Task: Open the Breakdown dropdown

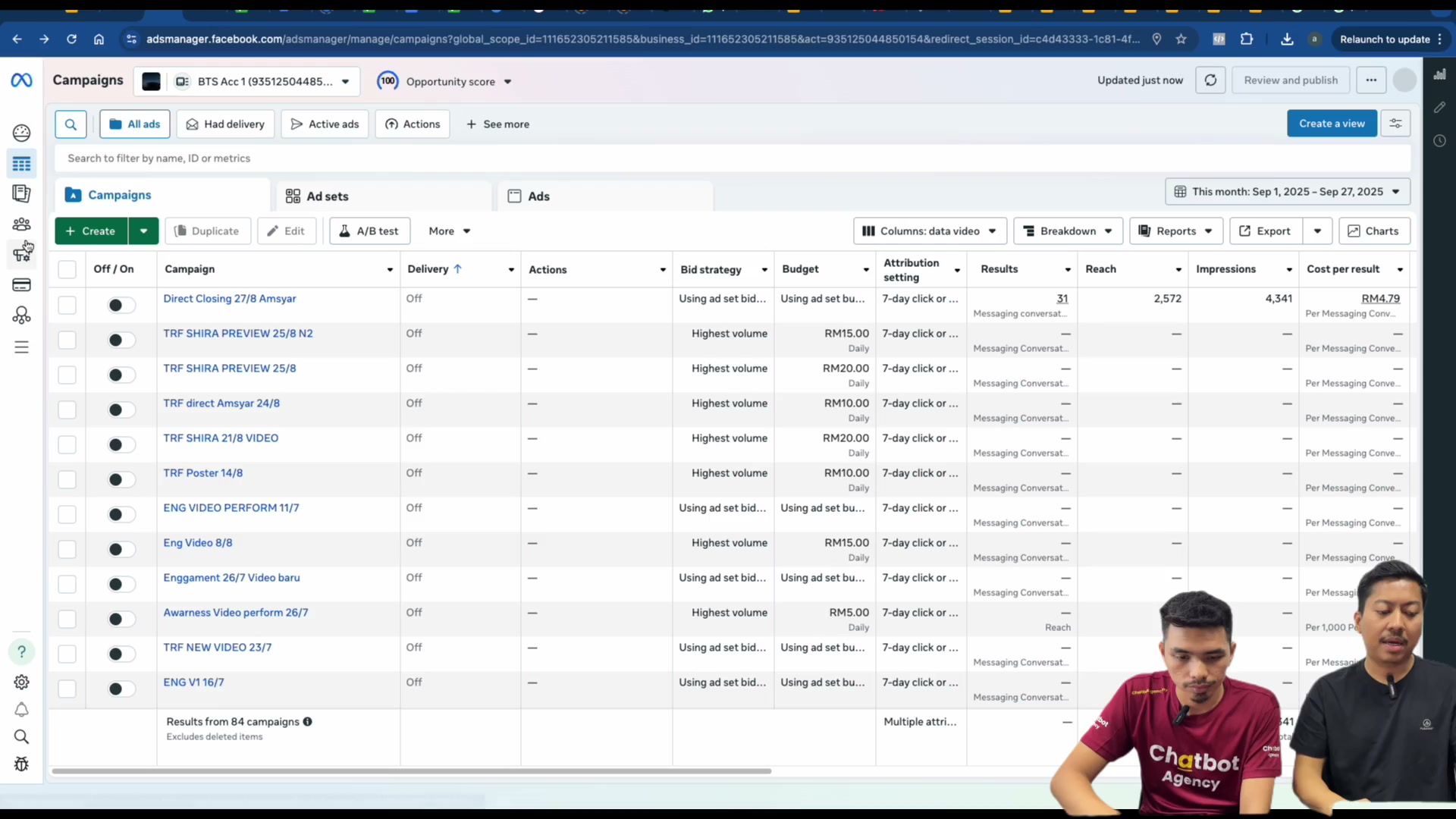Action: [x=1068, y=231]
